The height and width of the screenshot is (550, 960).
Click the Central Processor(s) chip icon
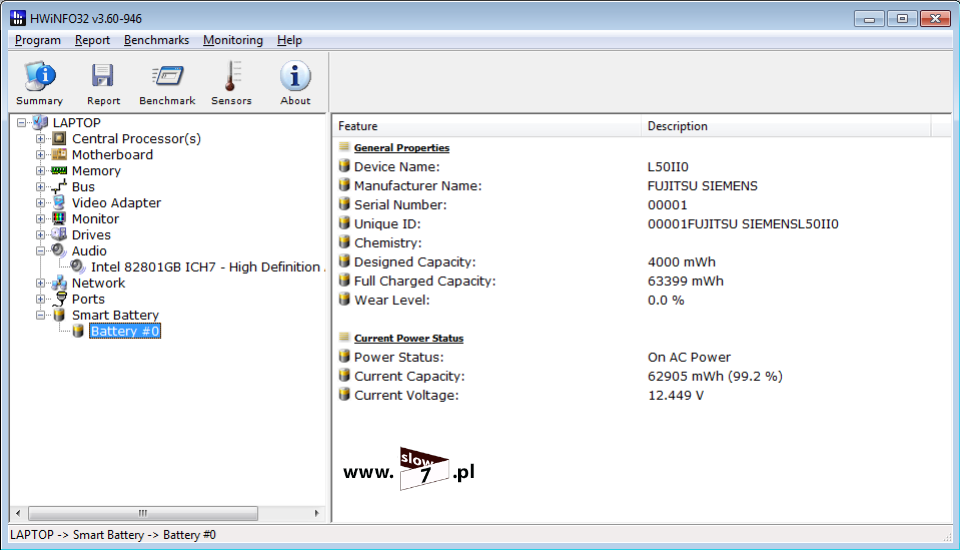pyautogui.click(x=59, y=138)
